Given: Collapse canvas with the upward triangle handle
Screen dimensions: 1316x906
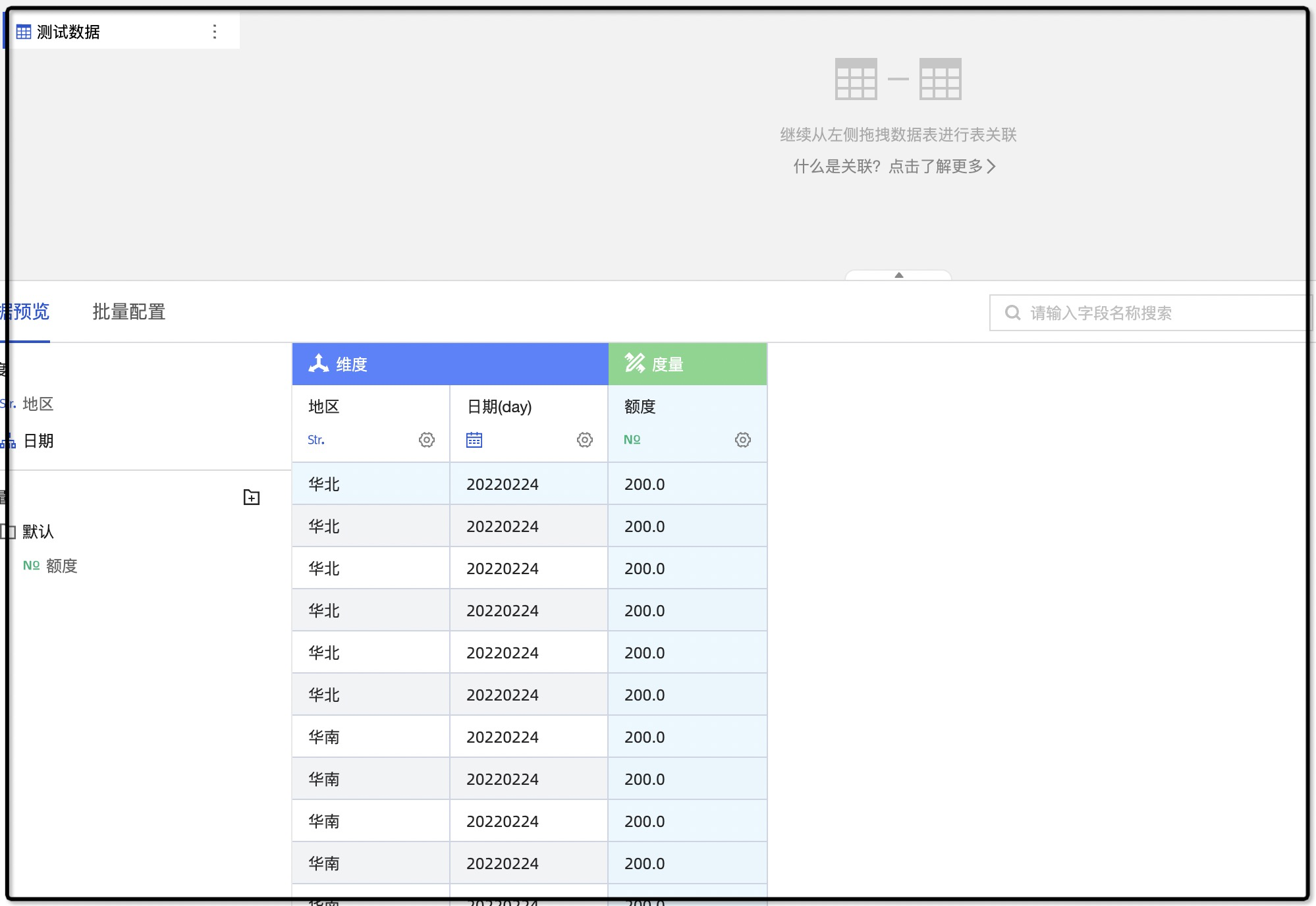Looking at the screenshot, I should (898, 275).
